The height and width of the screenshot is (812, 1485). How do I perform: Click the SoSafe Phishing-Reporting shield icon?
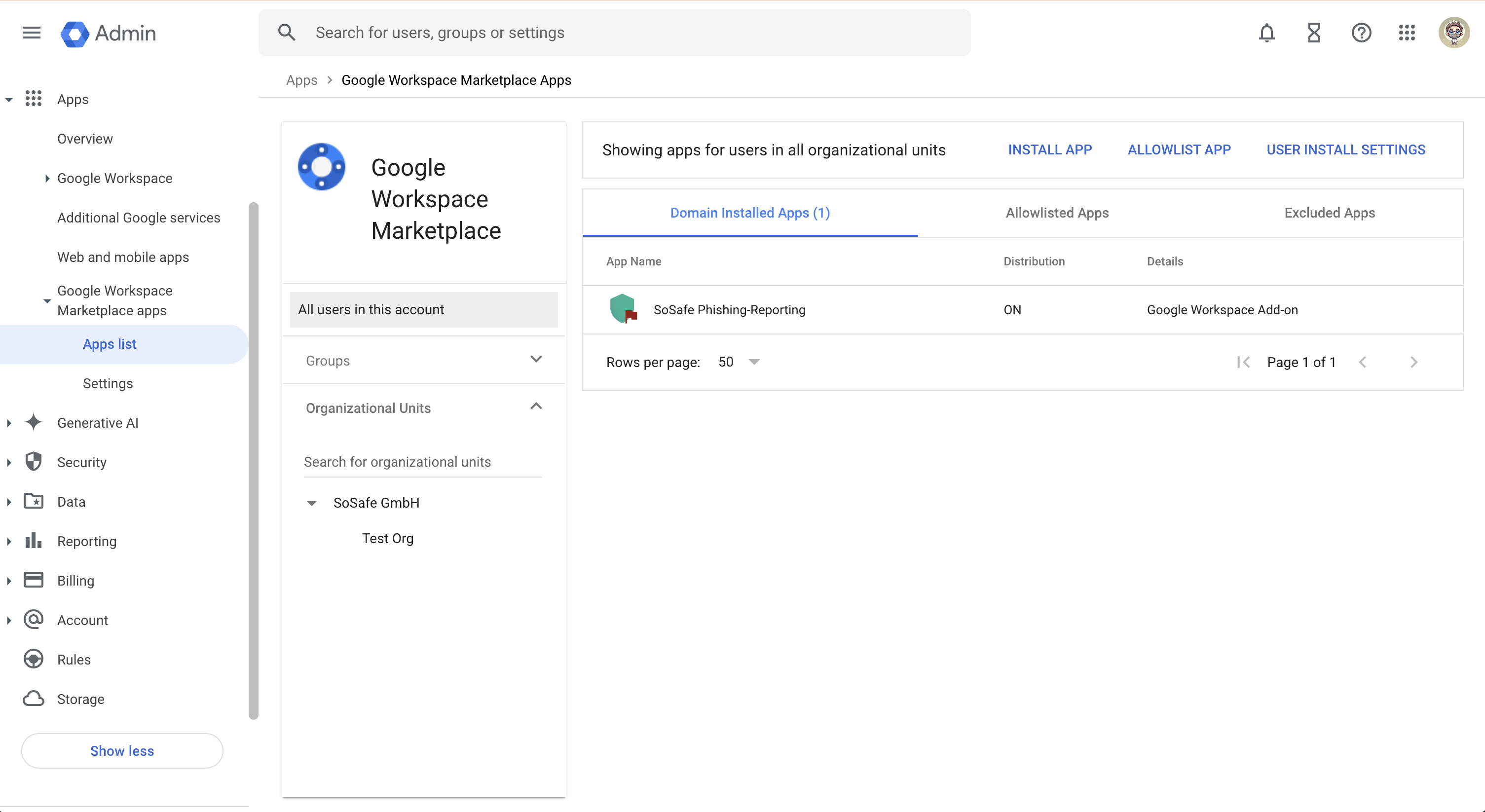coord(623,309)
